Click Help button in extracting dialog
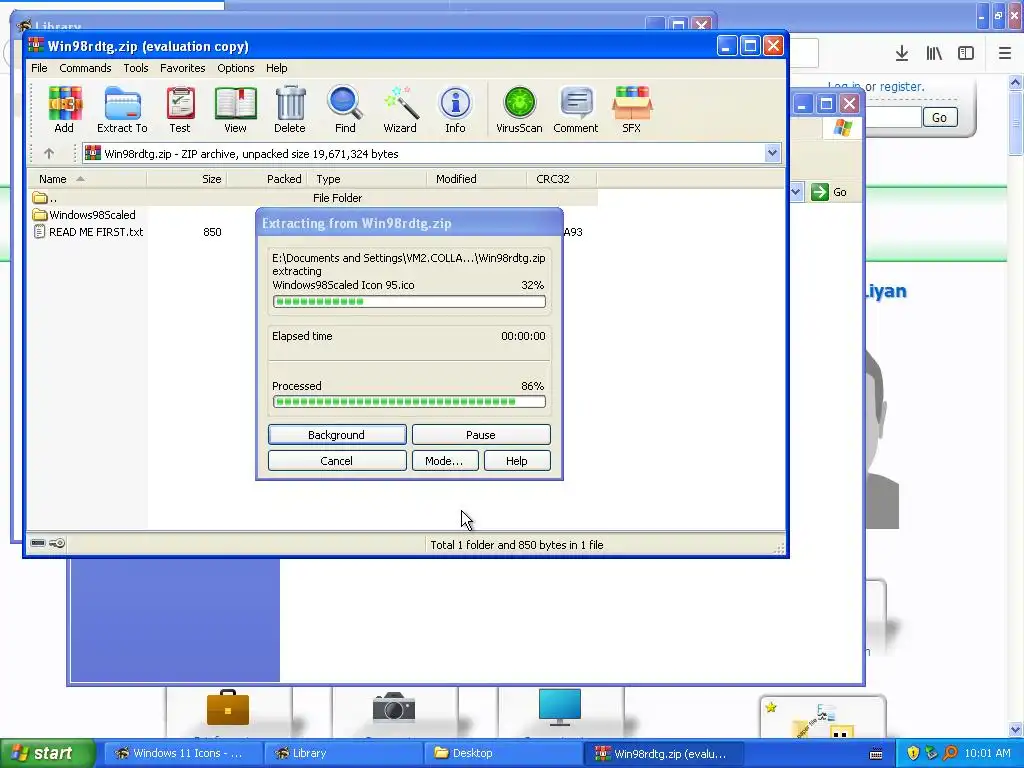 pyautogui.click(x=517, y=461)
